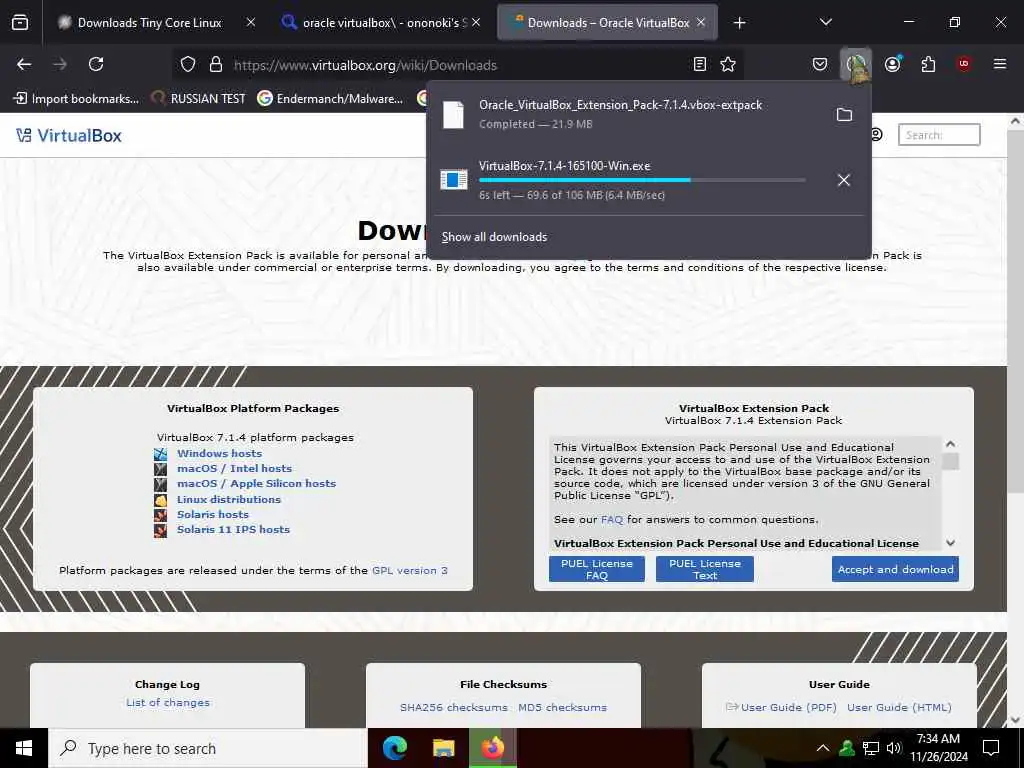Show extension pack file in folder
Image resolution: width=1024 pixels, height=768 pixels.
(844, 114)
